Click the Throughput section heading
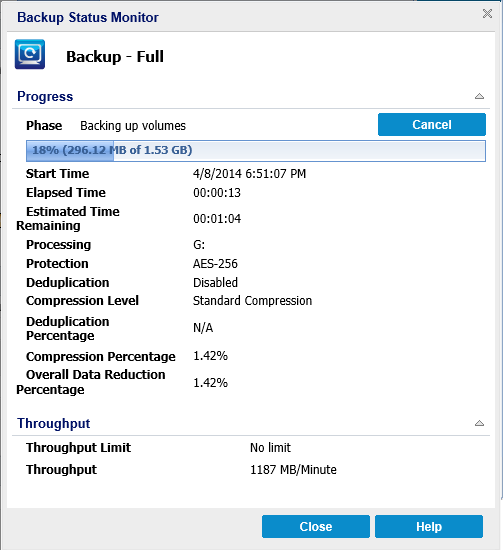Image resolution: width=503 pixels, height=550 pixels. point(54,423)
